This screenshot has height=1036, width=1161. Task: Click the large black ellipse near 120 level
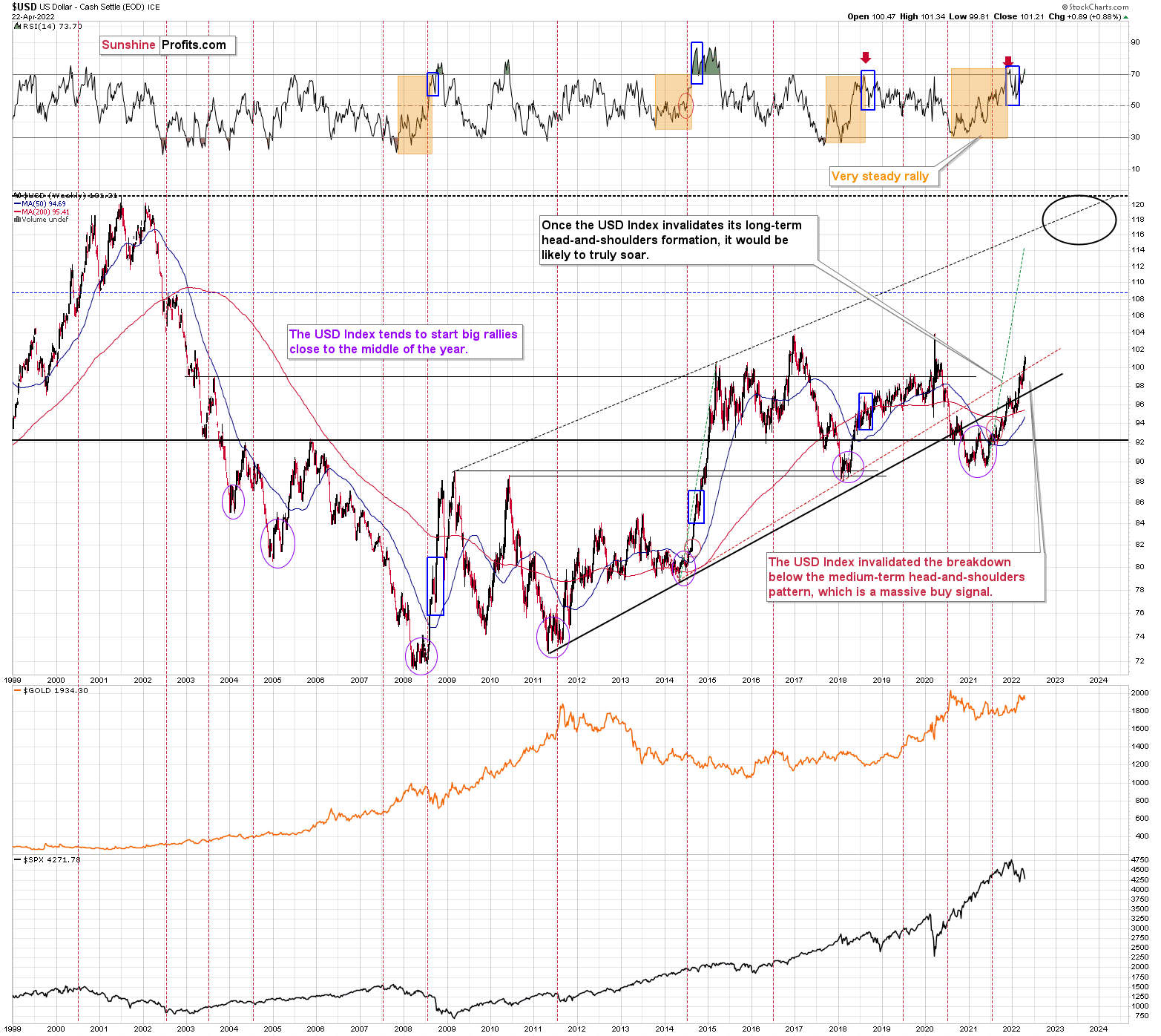(x=1079, y=219)
